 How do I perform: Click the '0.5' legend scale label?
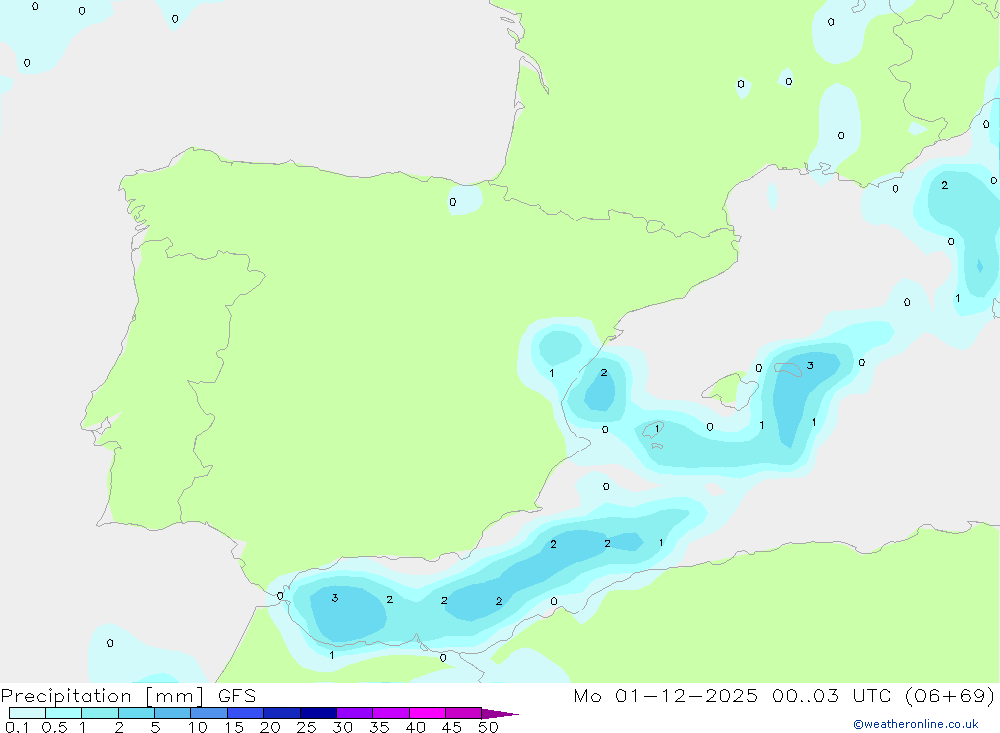coord(54,727)
